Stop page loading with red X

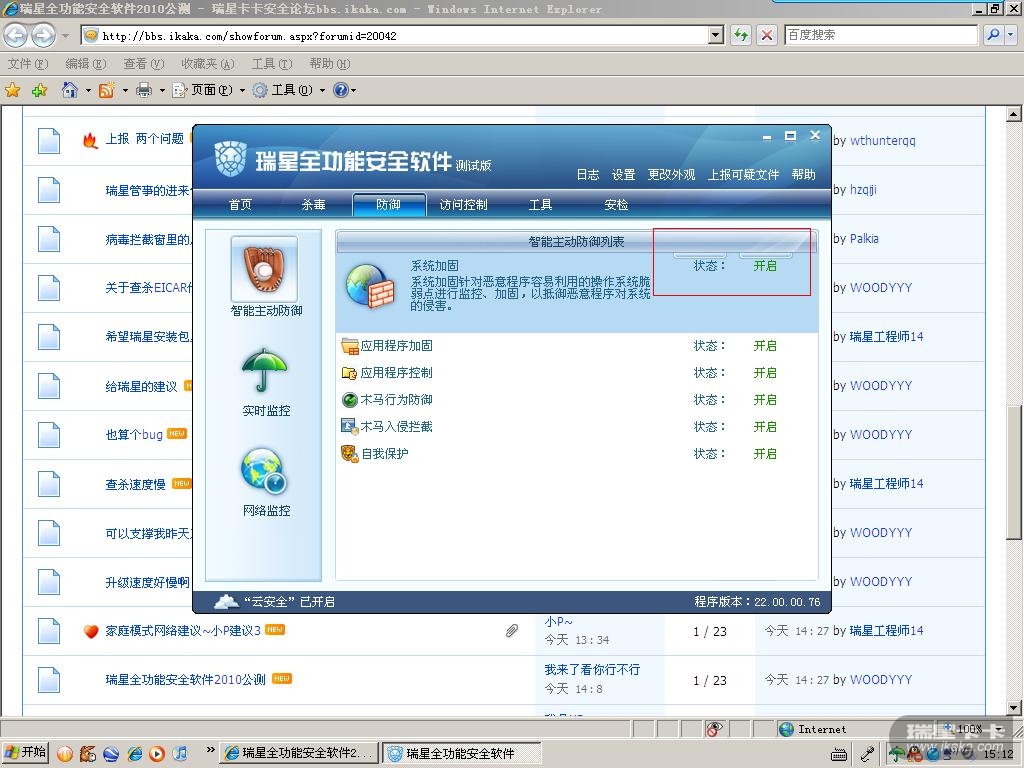point(767,35)
